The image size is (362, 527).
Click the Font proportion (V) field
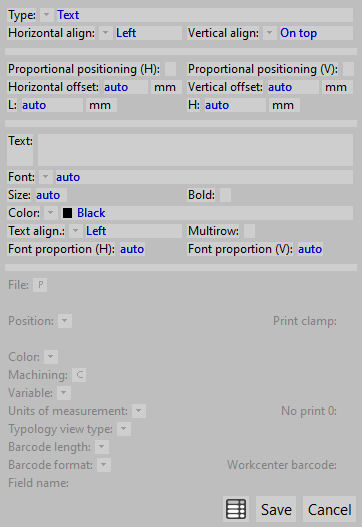pyautogui.click(x=310, y=249)
